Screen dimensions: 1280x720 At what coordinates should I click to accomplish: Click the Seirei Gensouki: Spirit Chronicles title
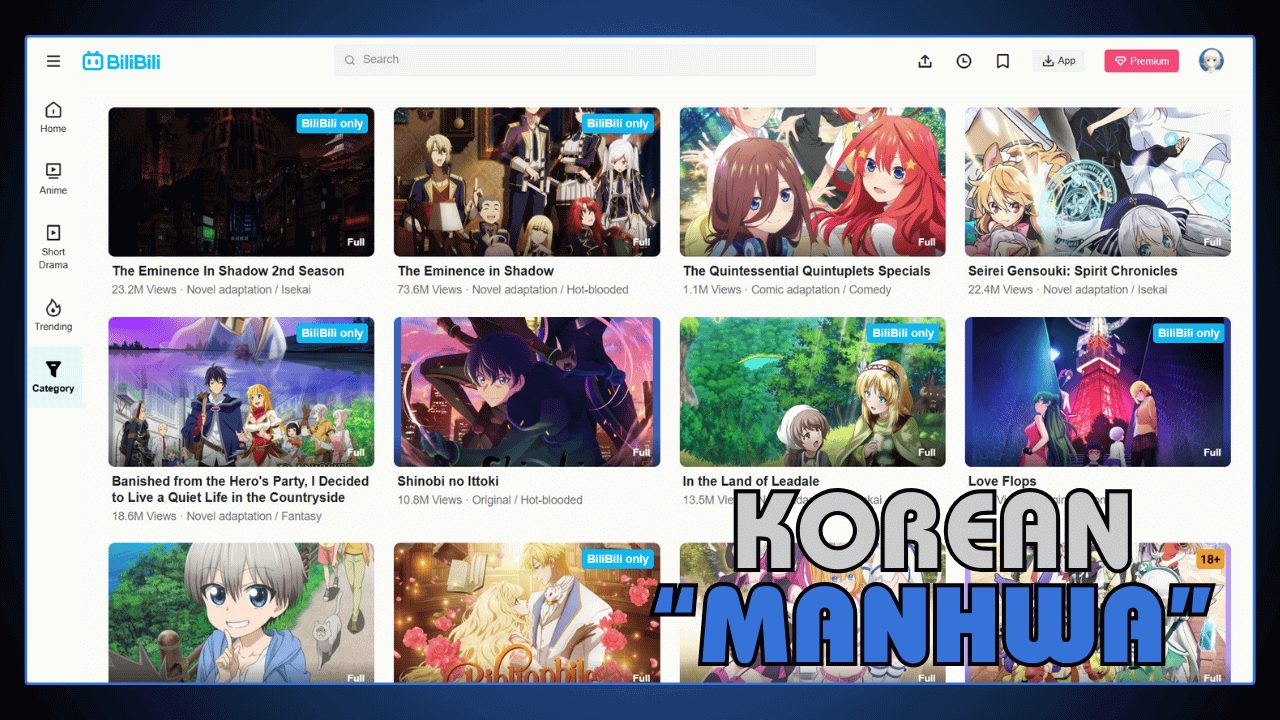point(1072,271)
